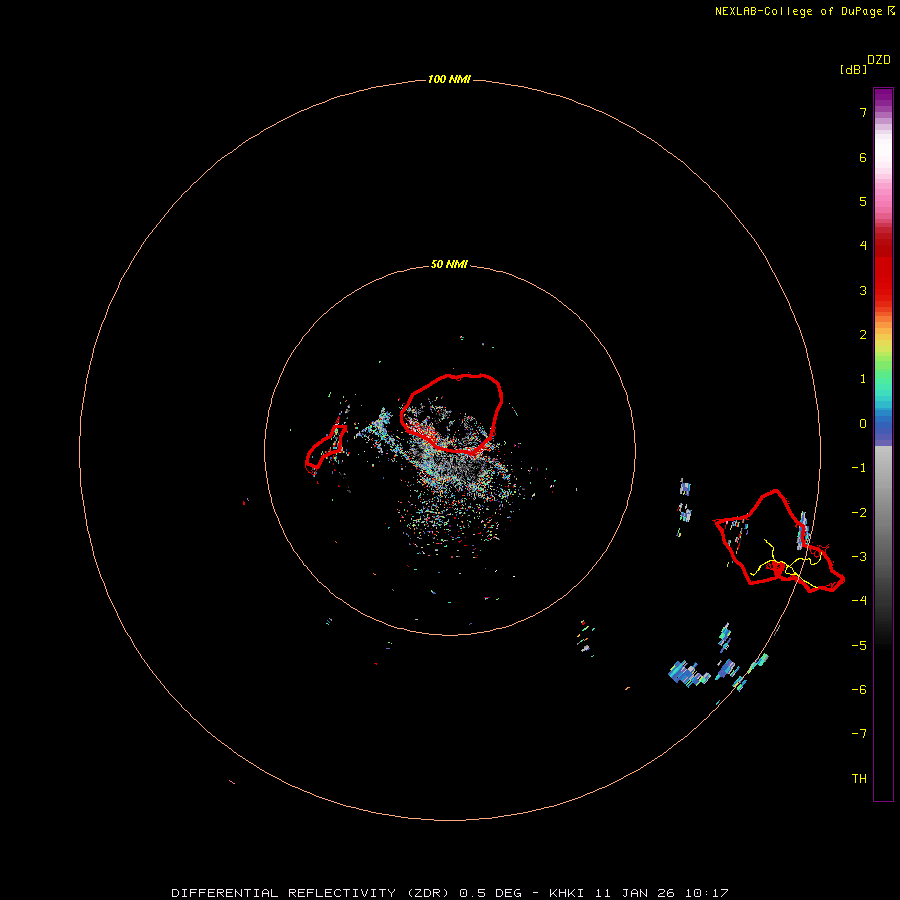Click the 5 value on color scale

click(x=863, y=201)
